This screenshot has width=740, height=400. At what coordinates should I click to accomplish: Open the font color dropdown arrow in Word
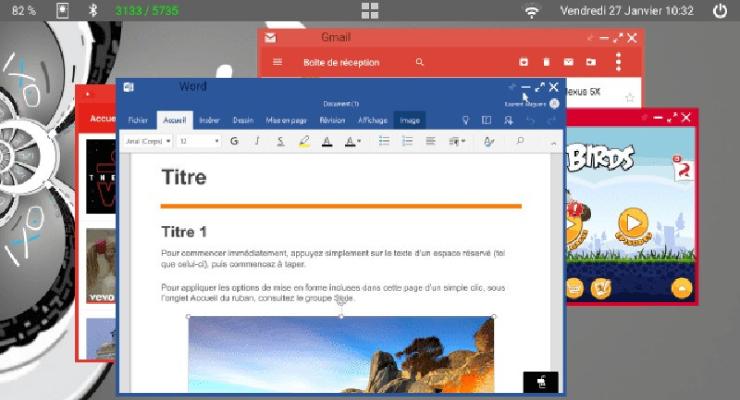tap(360, 141)
